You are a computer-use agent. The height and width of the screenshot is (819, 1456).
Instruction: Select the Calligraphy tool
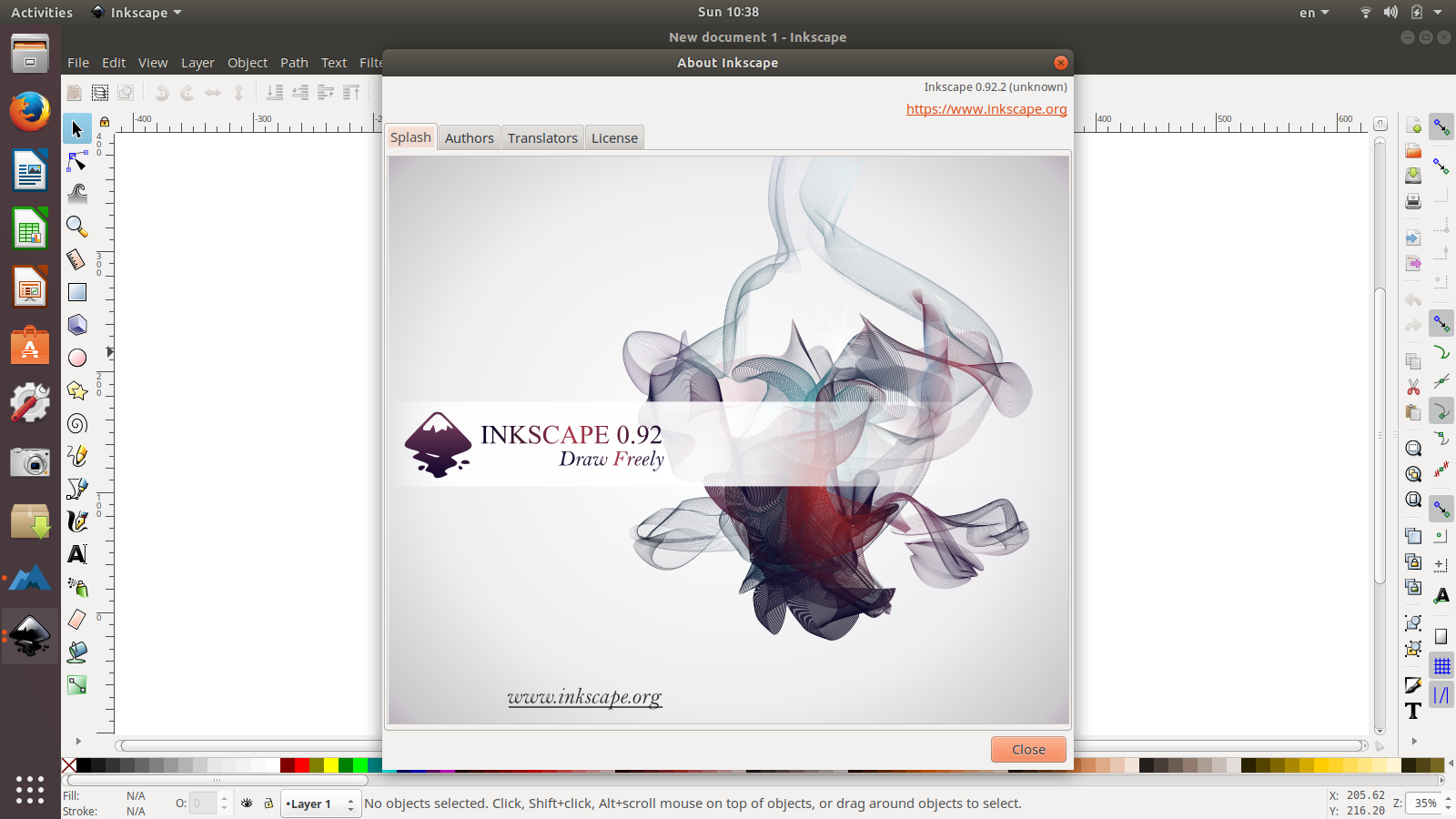click(77, 521)
